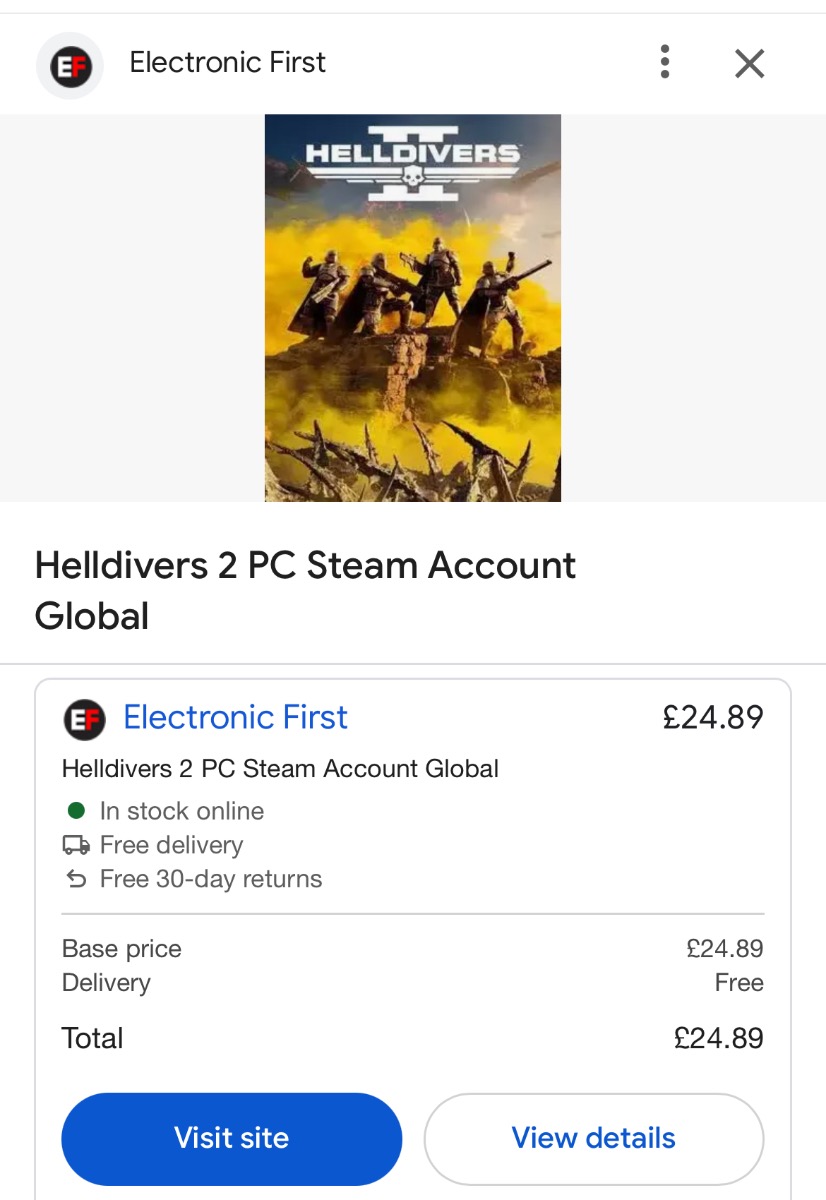Click the product subtitle under the seller name

click(280, 769)
